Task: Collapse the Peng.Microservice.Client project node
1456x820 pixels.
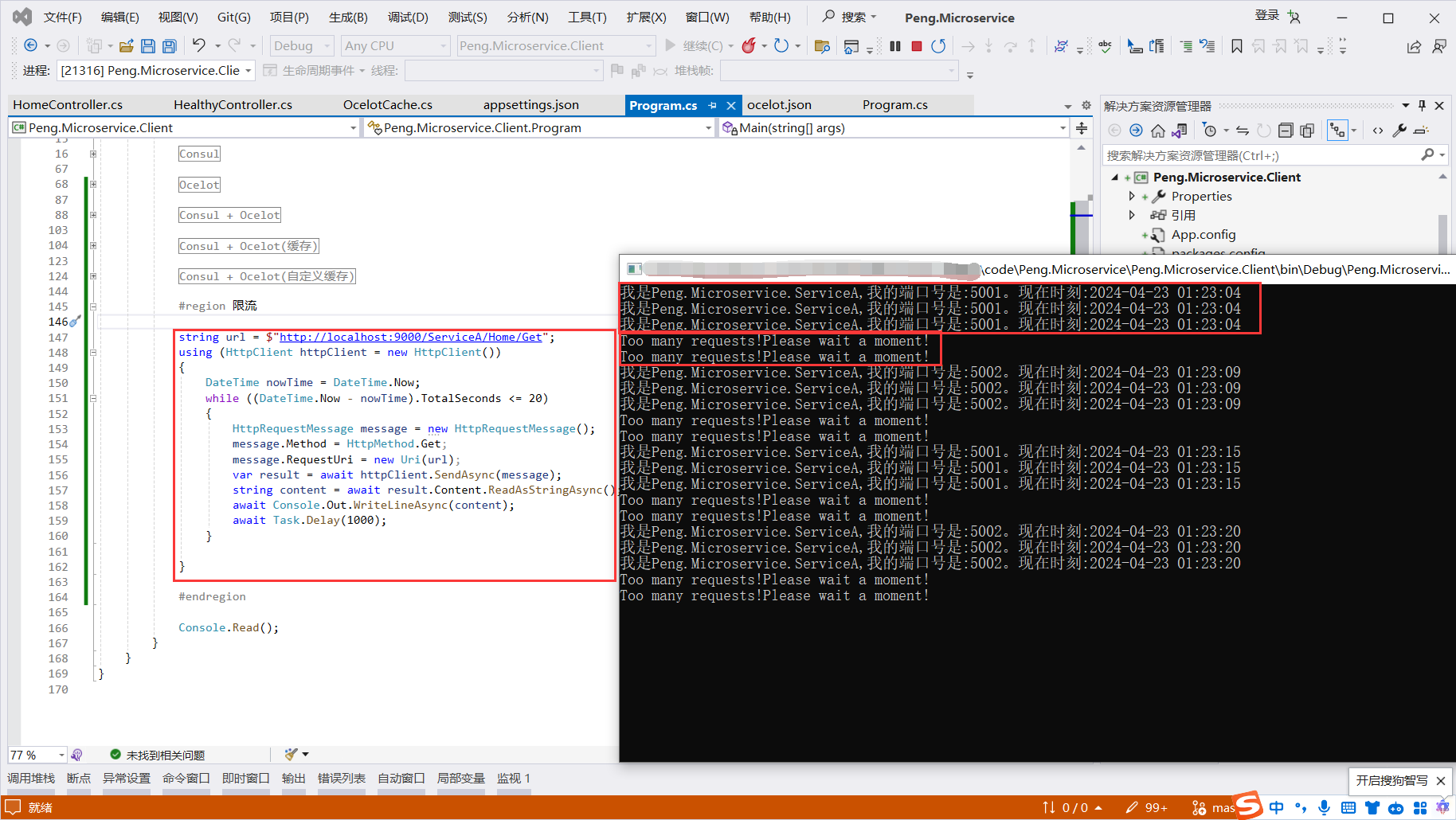Action: [x=1115, y=178]
